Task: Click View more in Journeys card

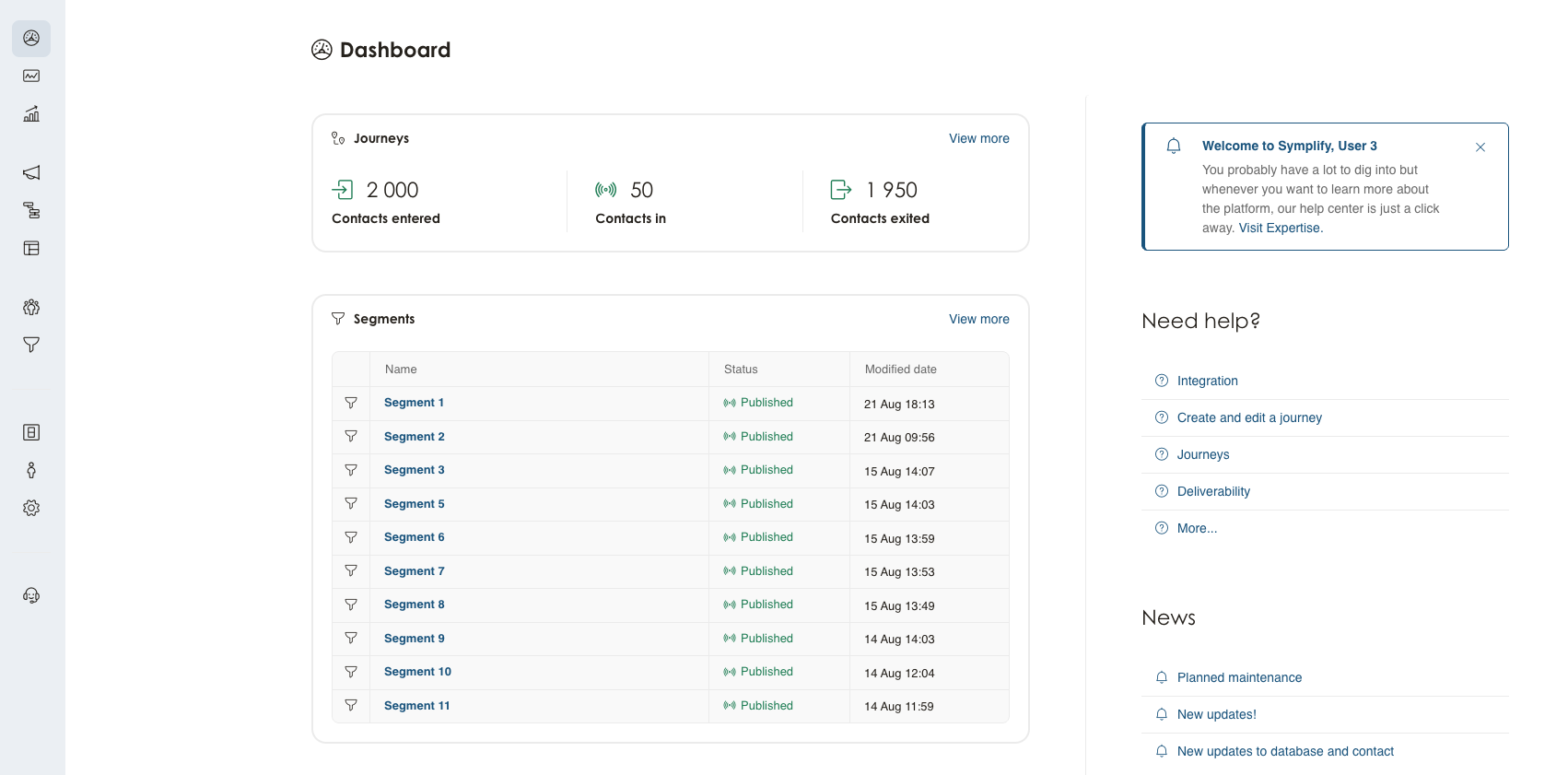Action: tap(978, 138)
